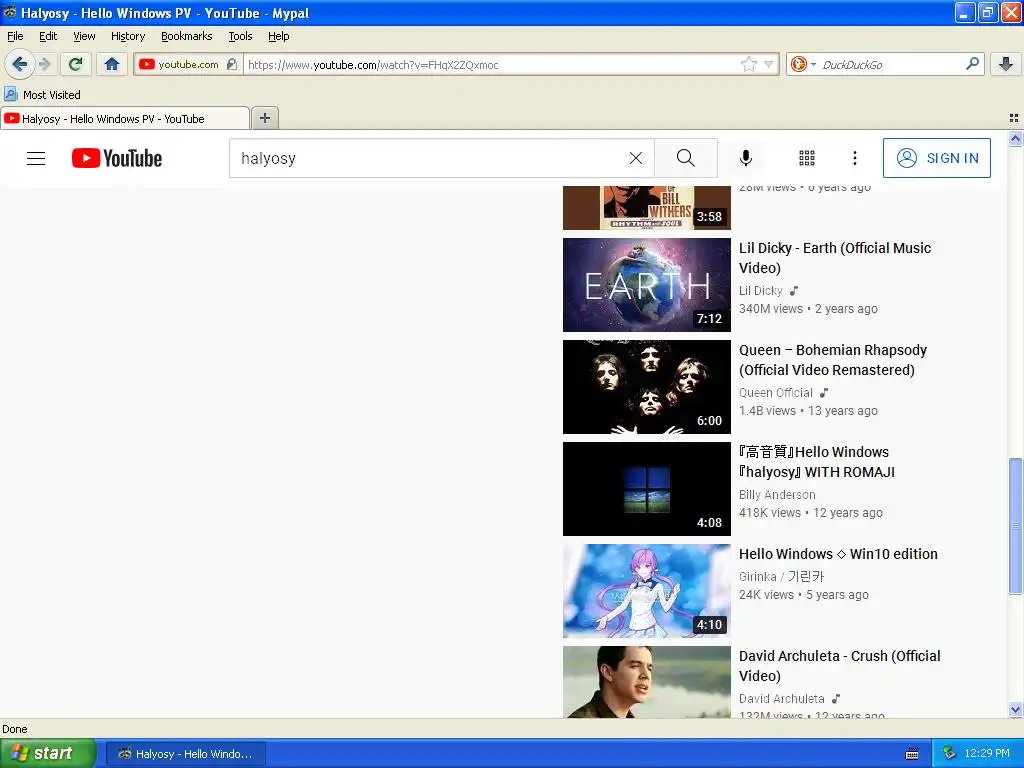Click the David Archuleta channel name

click(782, 698)
